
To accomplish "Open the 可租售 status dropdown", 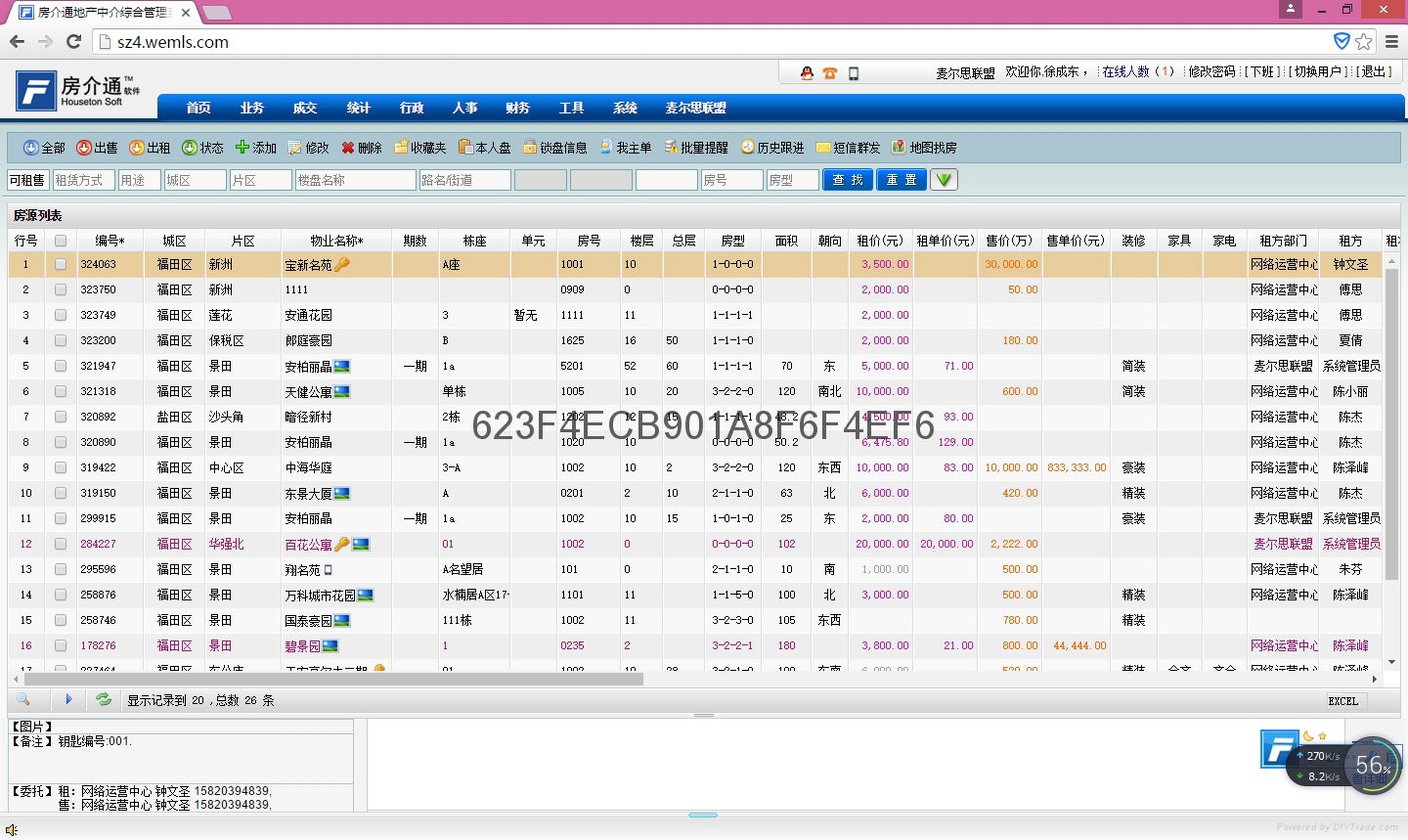I will pos(27,180).
